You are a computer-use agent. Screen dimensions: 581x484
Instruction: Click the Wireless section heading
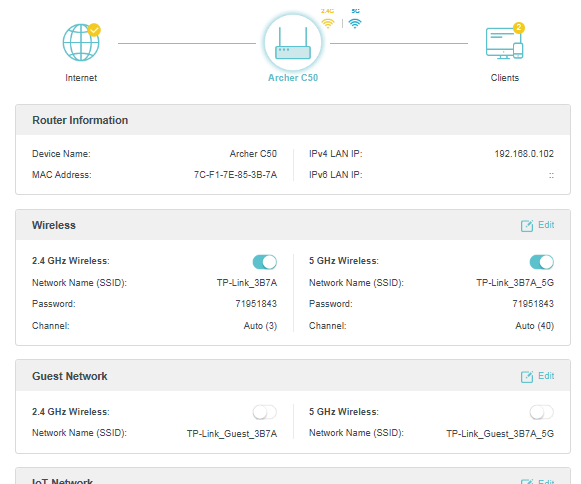pos(54,225)
